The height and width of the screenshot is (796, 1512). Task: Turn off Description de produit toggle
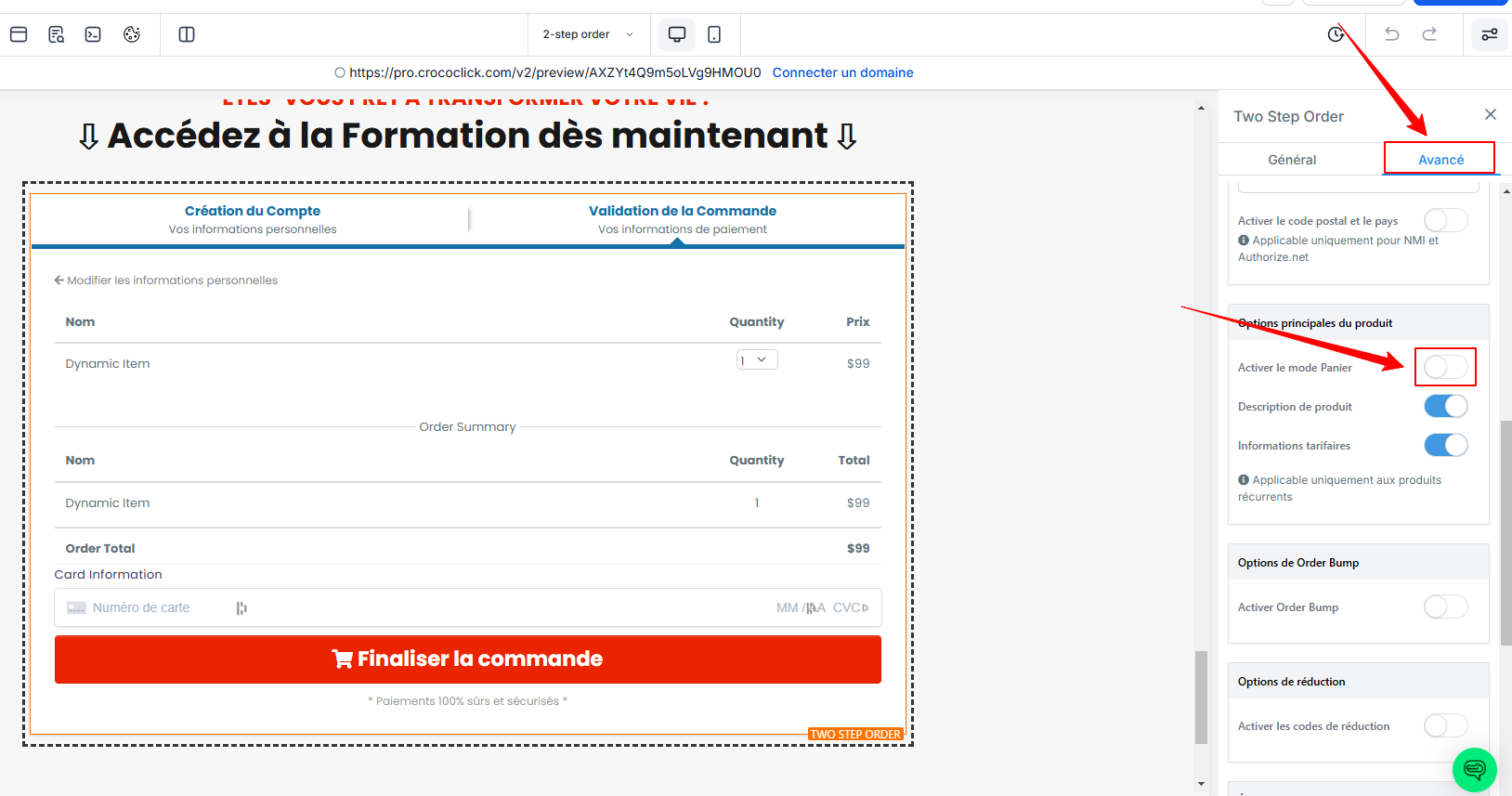click(1445, 406)
